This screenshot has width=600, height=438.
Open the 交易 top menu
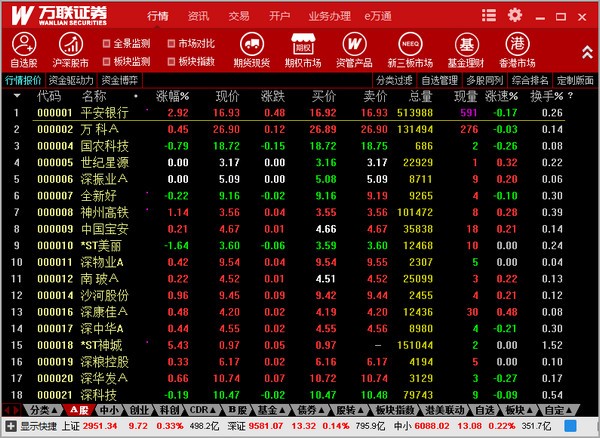click(239, 16)
